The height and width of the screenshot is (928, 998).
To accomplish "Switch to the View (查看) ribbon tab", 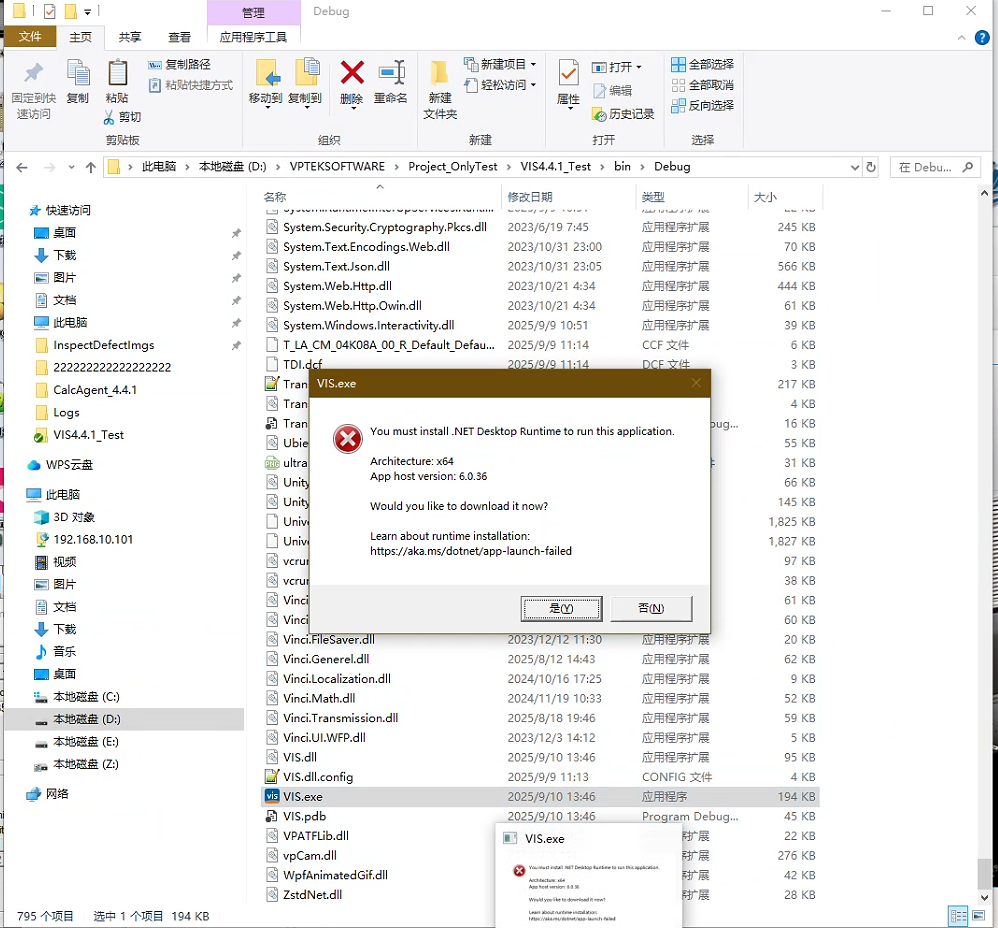I will pos(179,37).
